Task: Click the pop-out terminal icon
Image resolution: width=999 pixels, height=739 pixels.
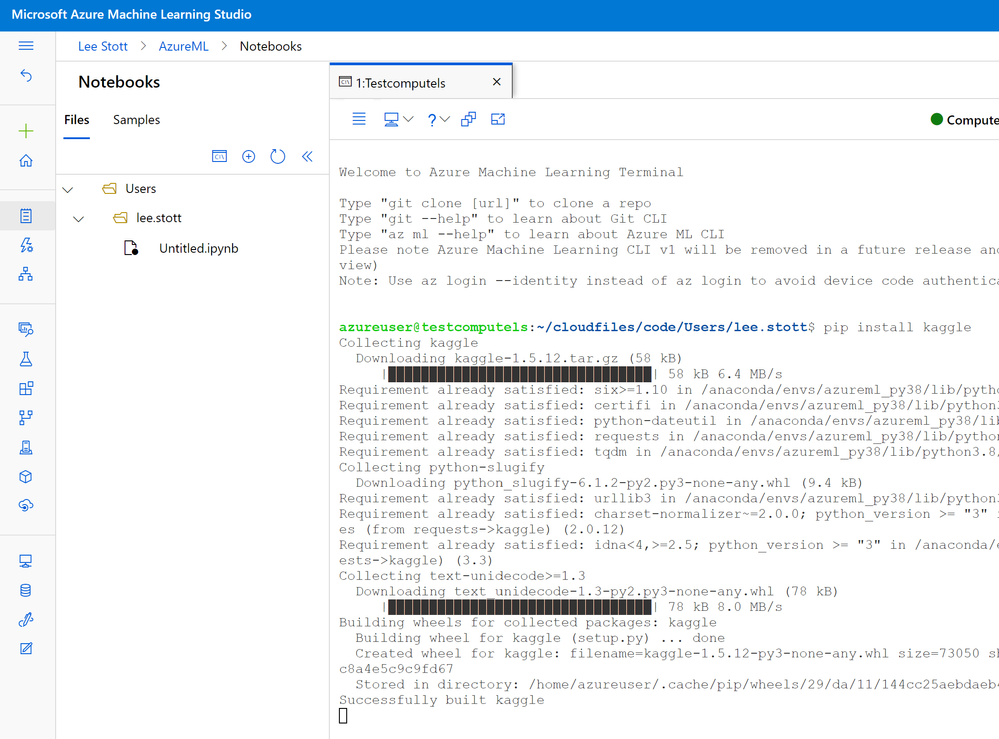Action: tap(498, 119)
